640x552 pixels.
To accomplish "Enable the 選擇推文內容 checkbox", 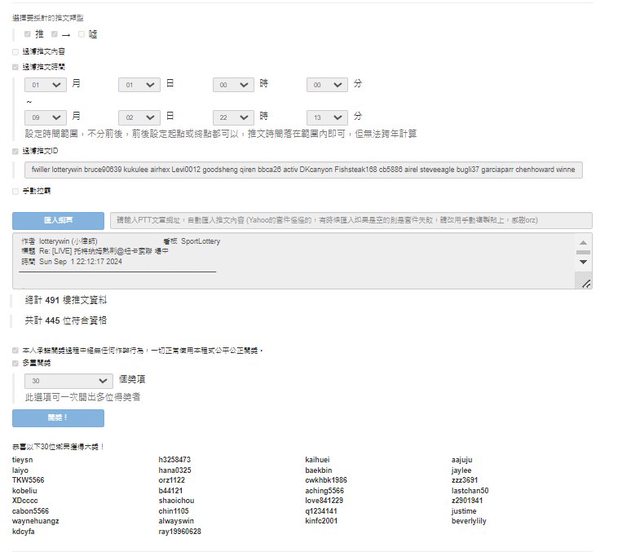I will [x=15, y=50].
